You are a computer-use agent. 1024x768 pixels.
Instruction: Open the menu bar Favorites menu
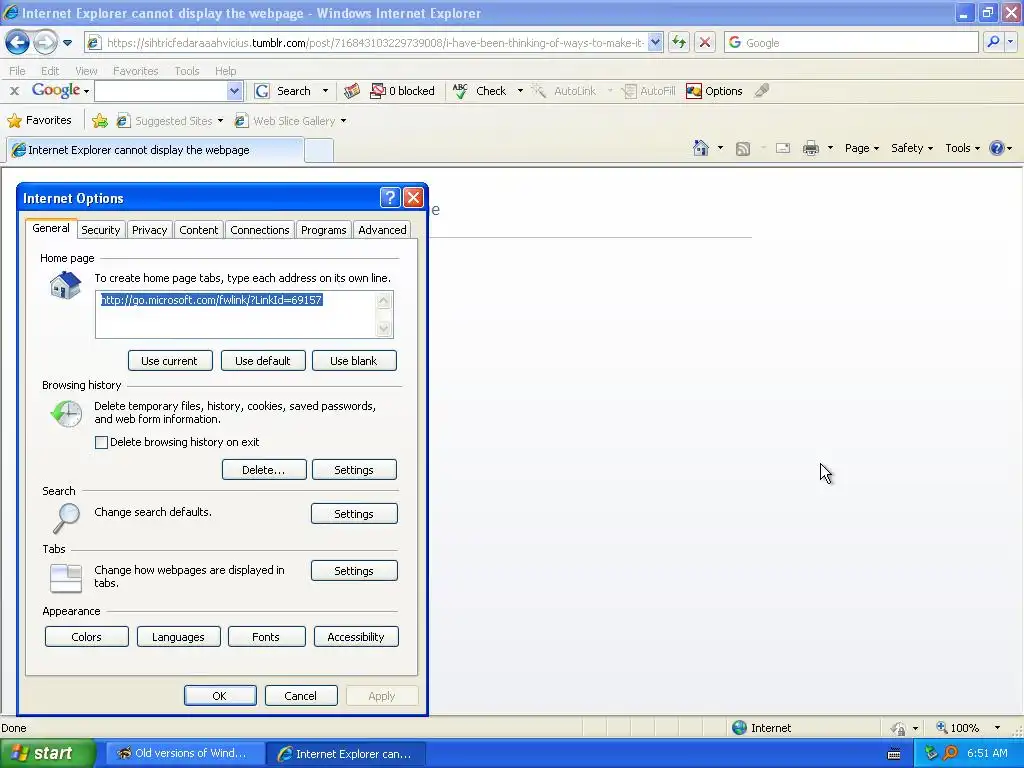point(135,71)
